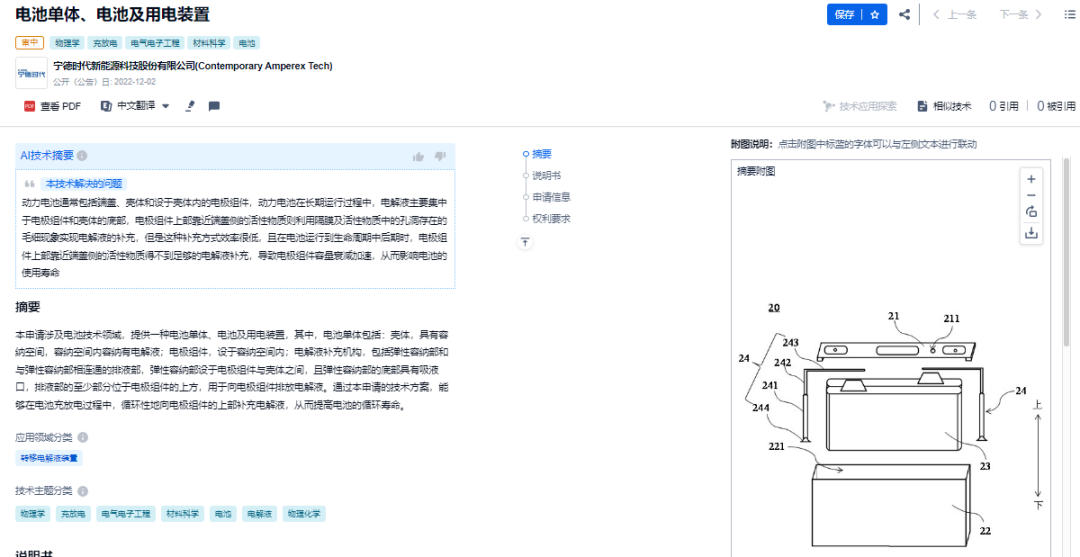Select the 物理学 tag under the title

(67, 43)
